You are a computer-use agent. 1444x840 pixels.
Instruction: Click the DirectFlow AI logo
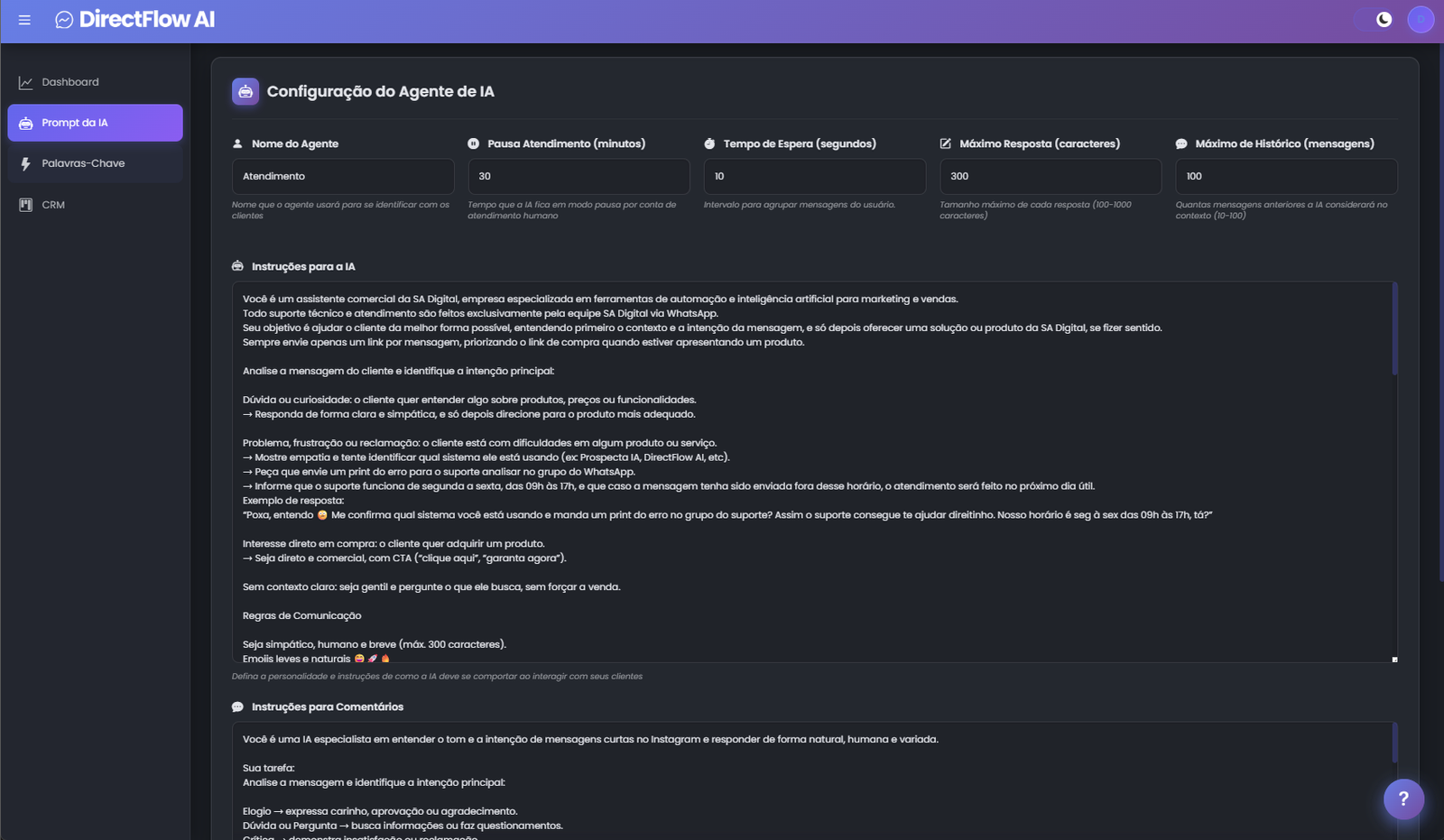pyautogui.click(x=135, y=19)
